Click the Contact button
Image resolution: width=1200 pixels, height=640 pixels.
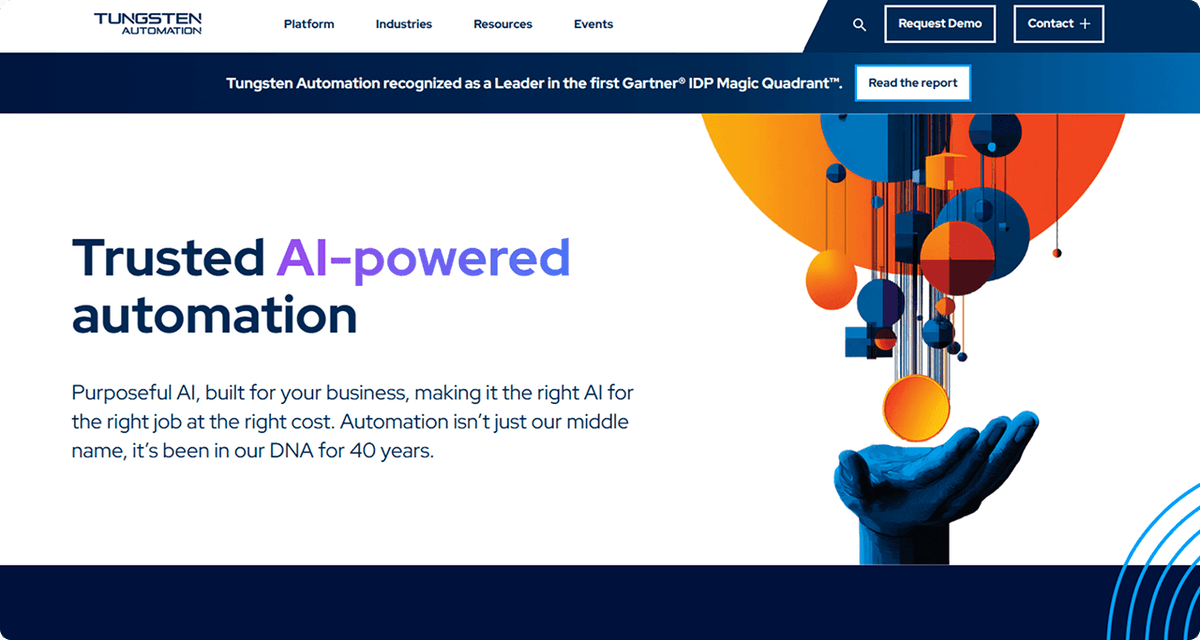point(1059,24)
